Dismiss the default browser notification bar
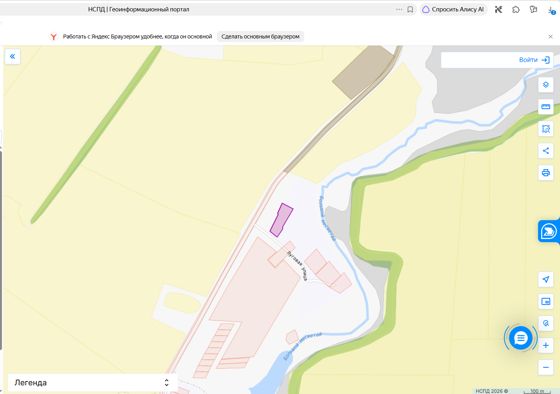This screenshot has width=560, height=394. click(550, 36)
